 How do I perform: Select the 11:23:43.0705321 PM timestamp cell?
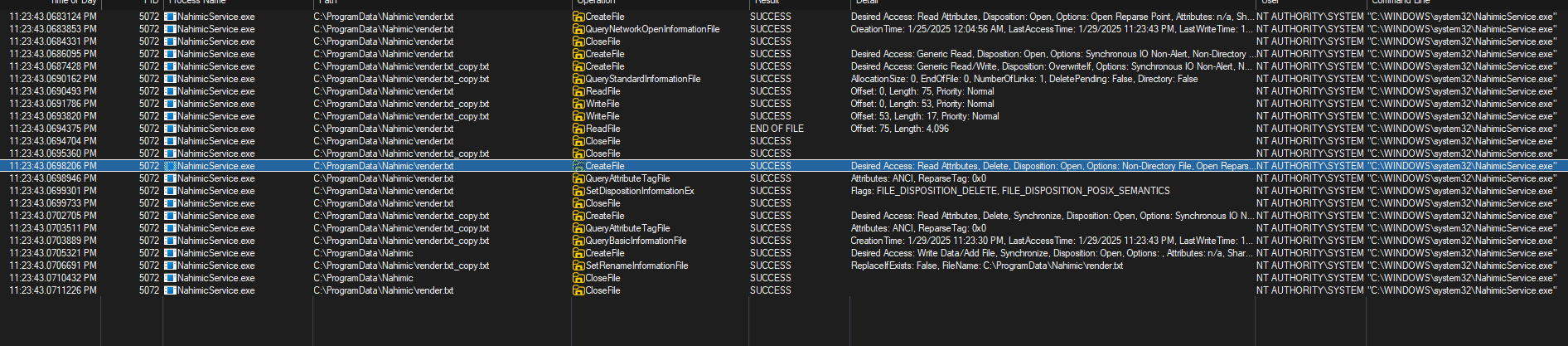53,253
